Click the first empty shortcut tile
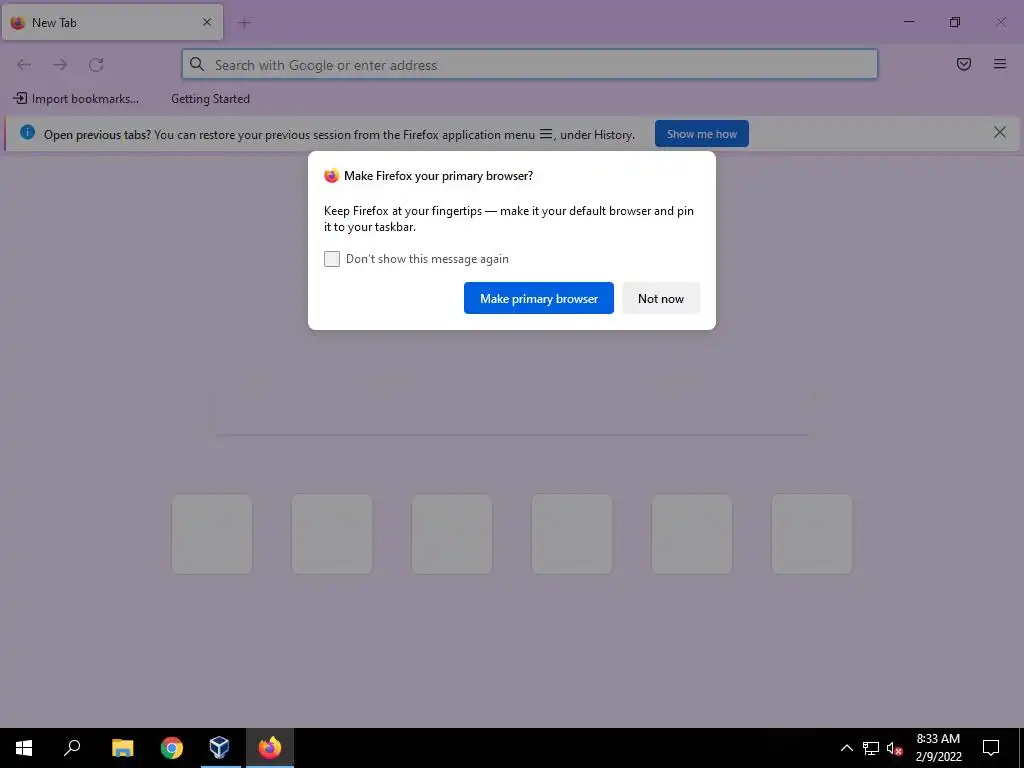 tap(212, 534)
